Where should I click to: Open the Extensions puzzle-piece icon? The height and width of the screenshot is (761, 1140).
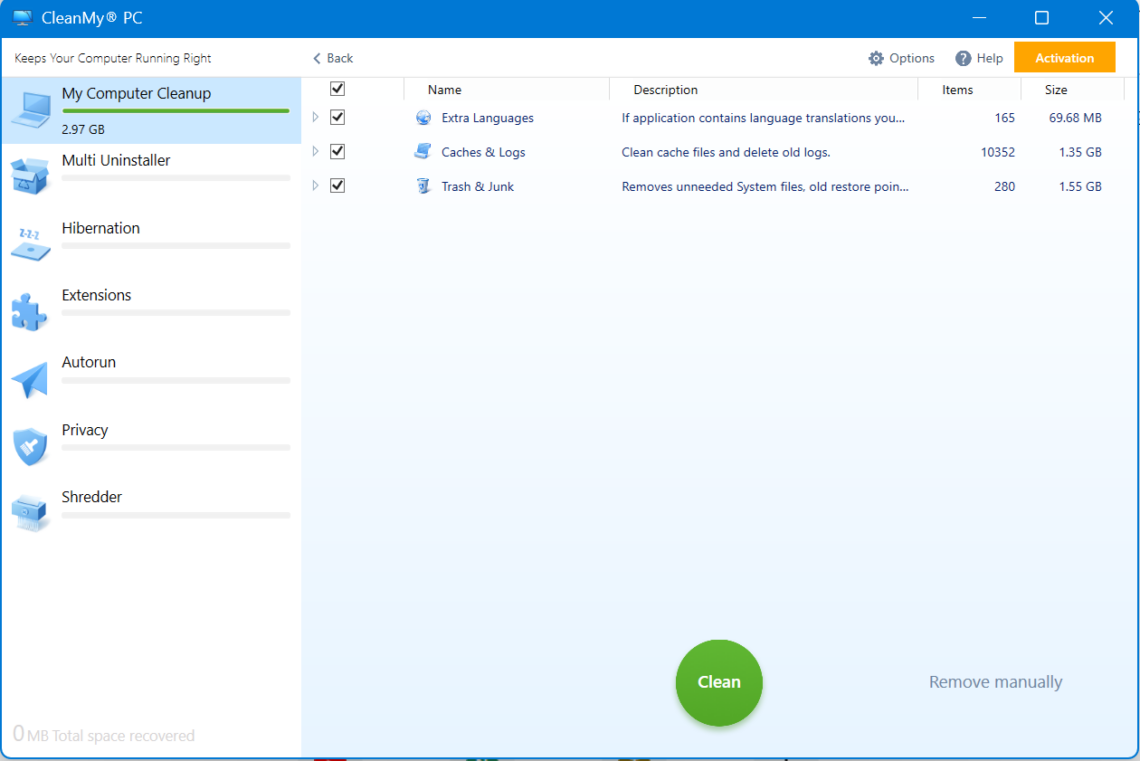(x=29, y=310)
